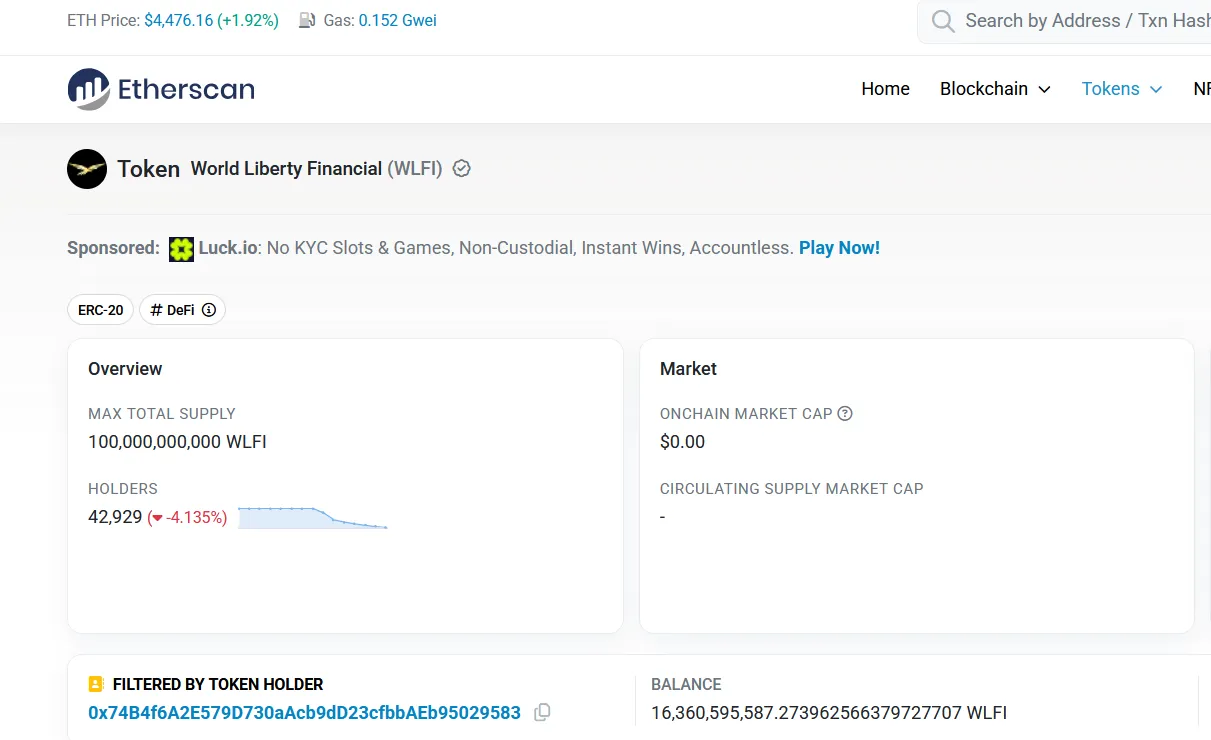
Task: Click the Etherscan logo
Action: pos(161,89)
